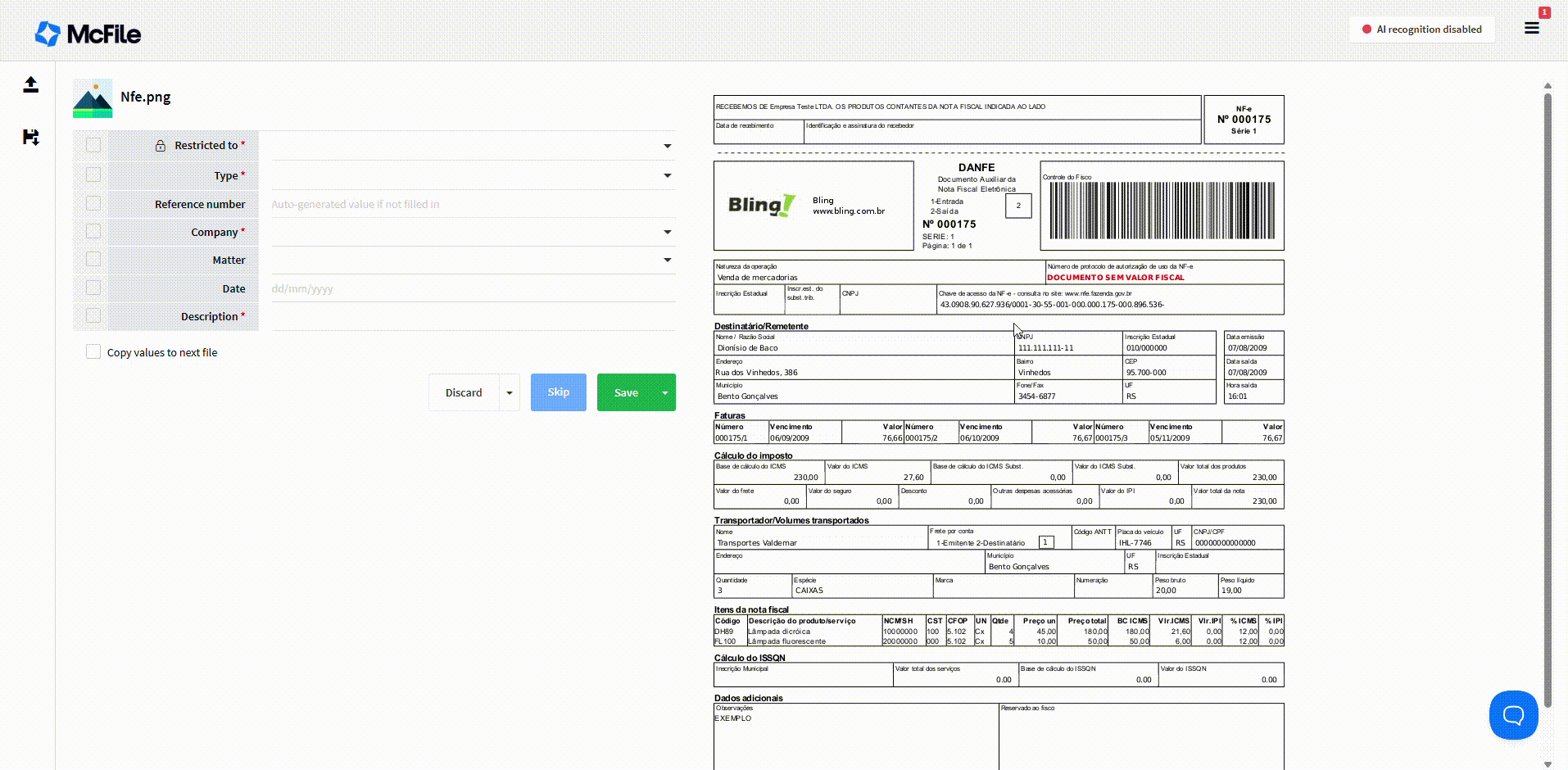Open the hamburger menu
1568x770 pixels.
click(x=1531, y=29)
